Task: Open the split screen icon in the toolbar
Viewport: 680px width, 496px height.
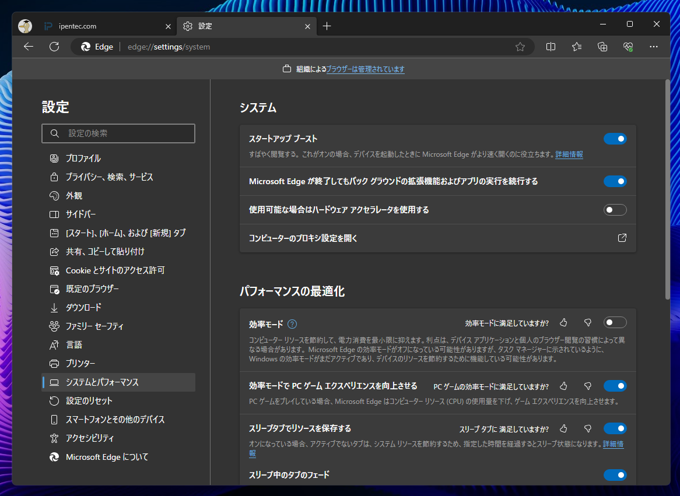Action: pos(550,47)
